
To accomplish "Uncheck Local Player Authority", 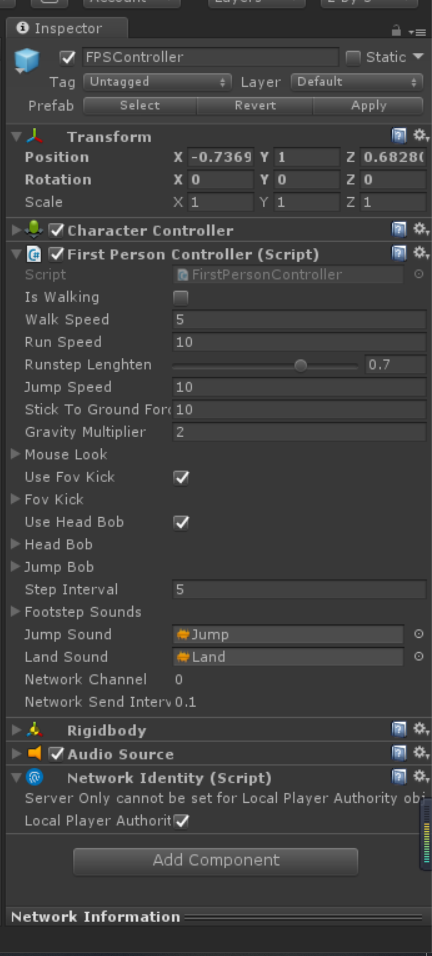I will click(181, 821).
